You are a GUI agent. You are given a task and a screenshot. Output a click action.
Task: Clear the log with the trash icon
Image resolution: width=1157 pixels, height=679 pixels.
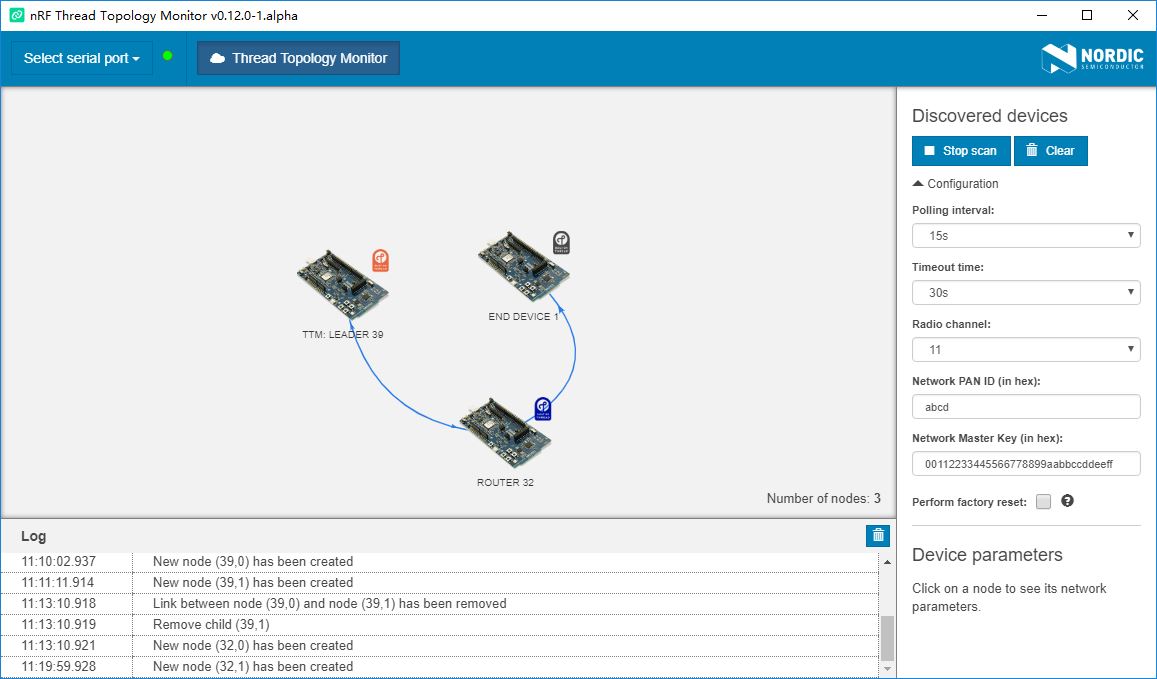(x=878, y=536)
